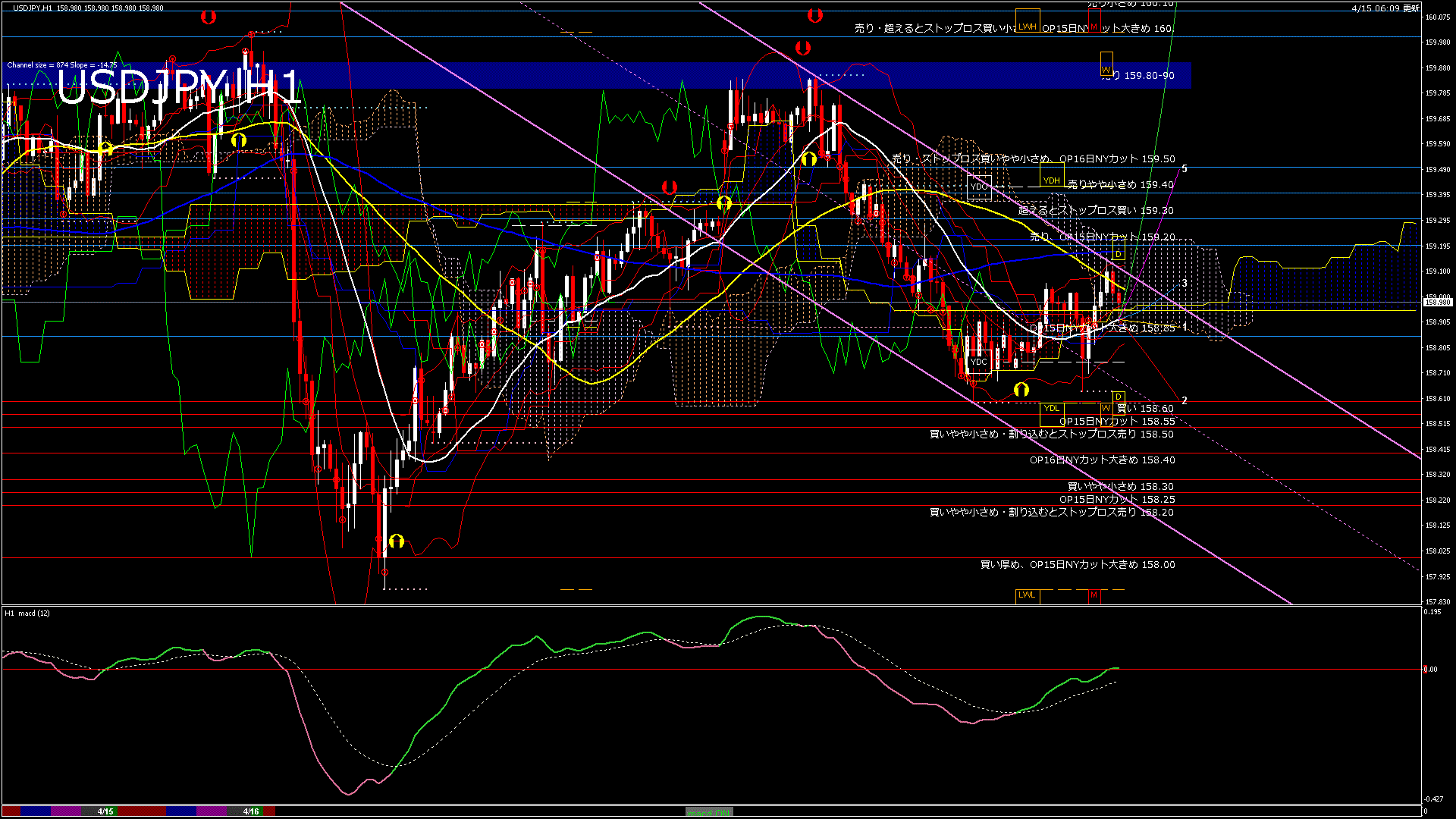Click the current price tag 158.980
The height and width of the screenshot is (819, 1456).
click(x=1437, y=303)
